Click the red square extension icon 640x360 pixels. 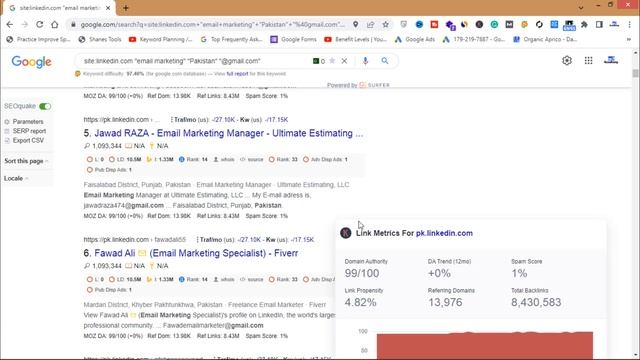pyautogui.click(x=434, y=24)
